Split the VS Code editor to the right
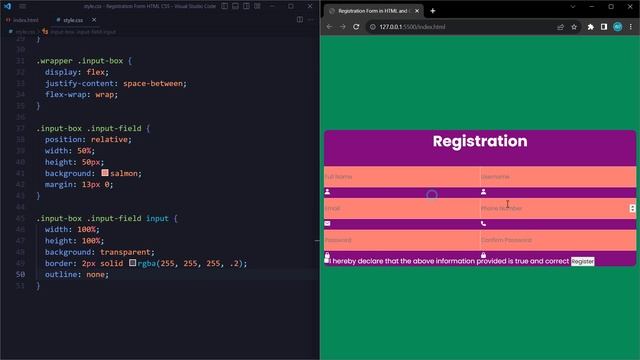The image size is (640, 360). tap(300, 20)
